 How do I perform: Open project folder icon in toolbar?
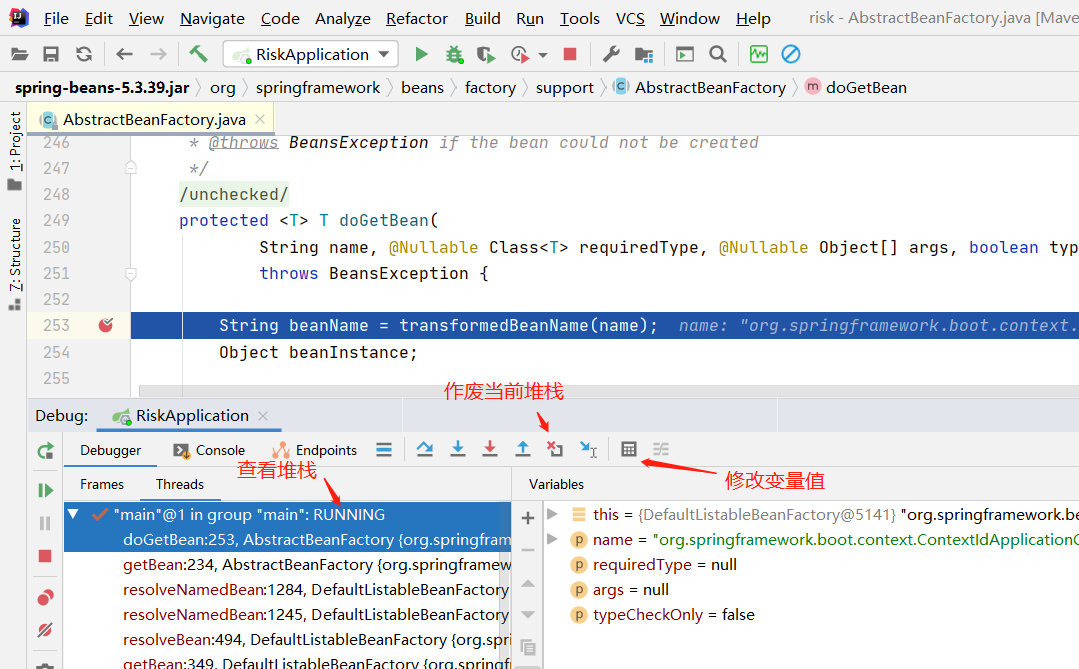(20, 54)
